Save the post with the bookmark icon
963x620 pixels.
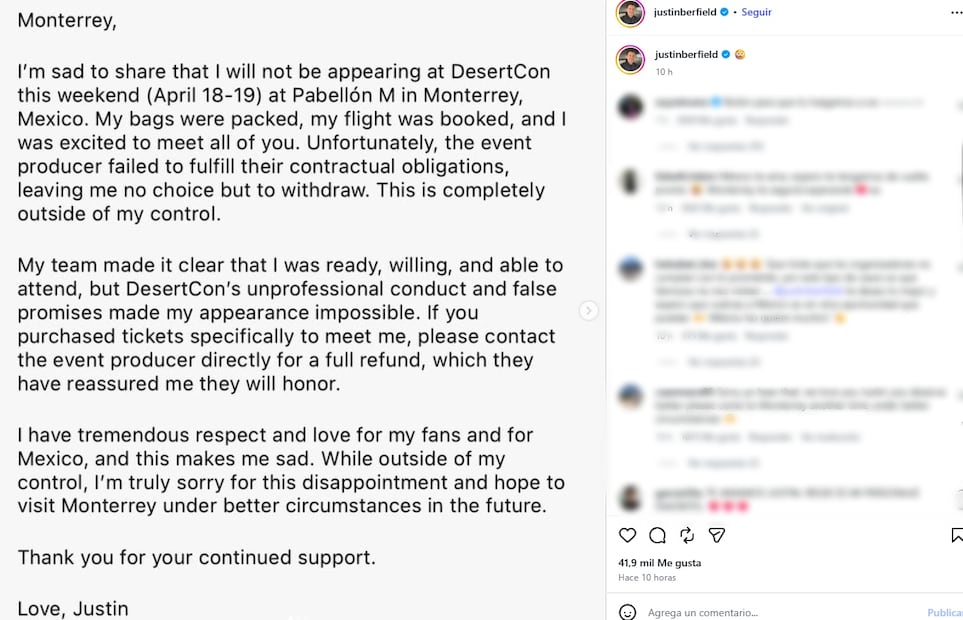click(x=957, y=535)
